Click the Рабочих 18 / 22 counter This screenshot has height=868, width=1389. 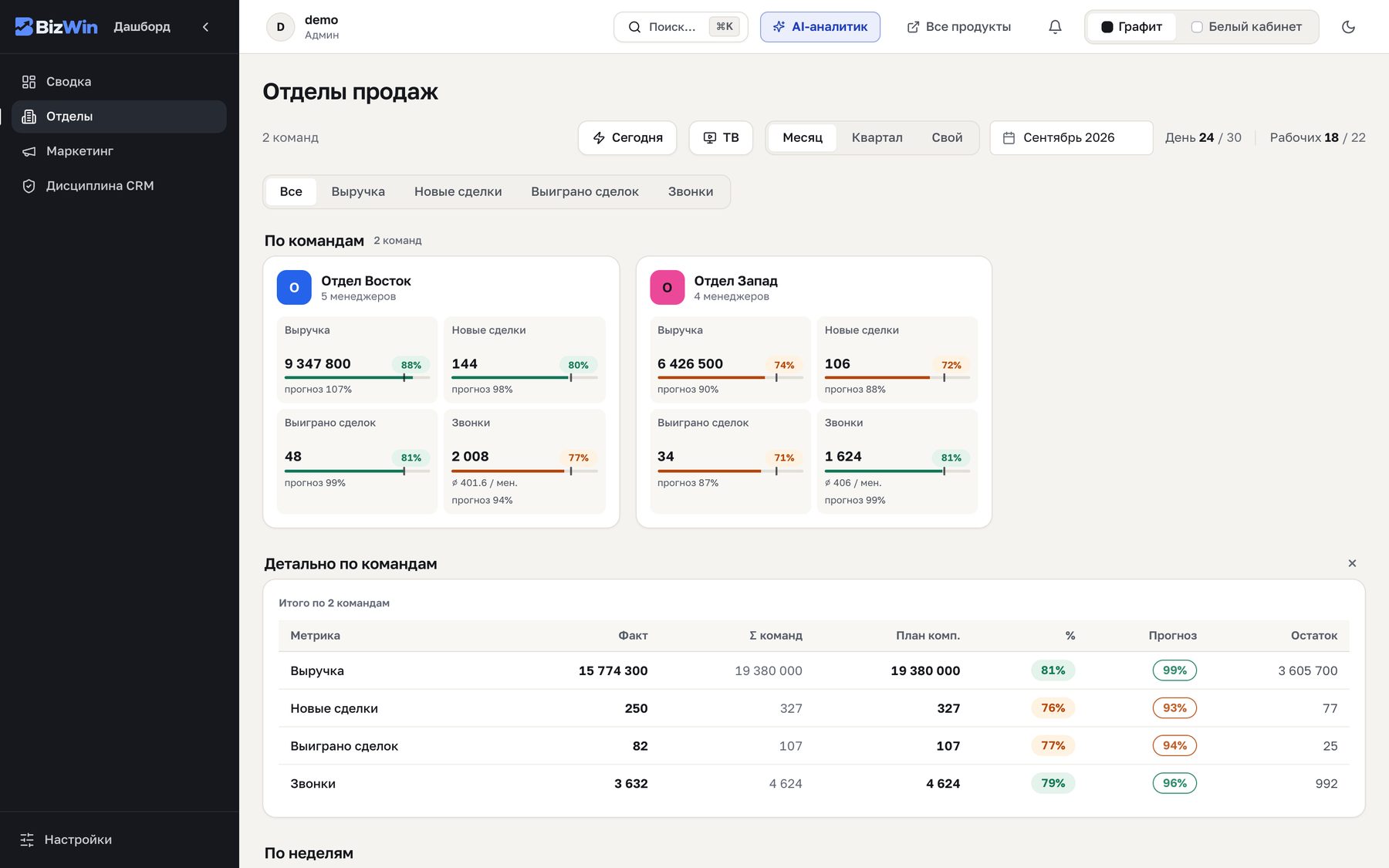click(x=1317, y=138)
